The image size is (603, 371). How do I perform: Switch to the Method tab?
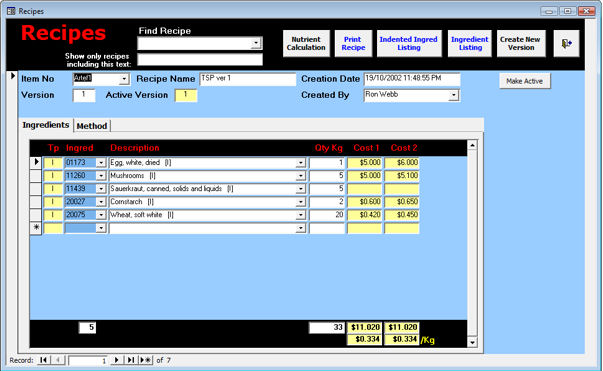tap(92, 126)
